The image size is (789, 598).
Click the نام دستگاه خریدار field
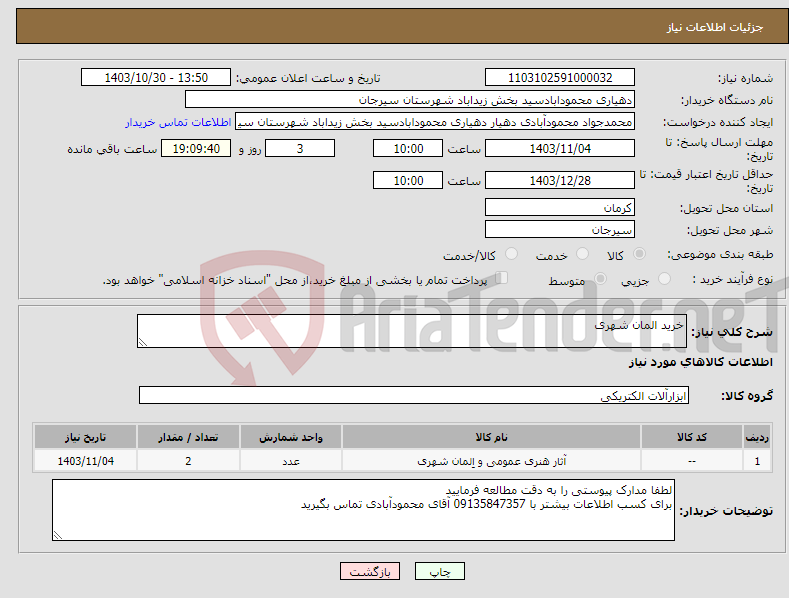pos(410,100)
